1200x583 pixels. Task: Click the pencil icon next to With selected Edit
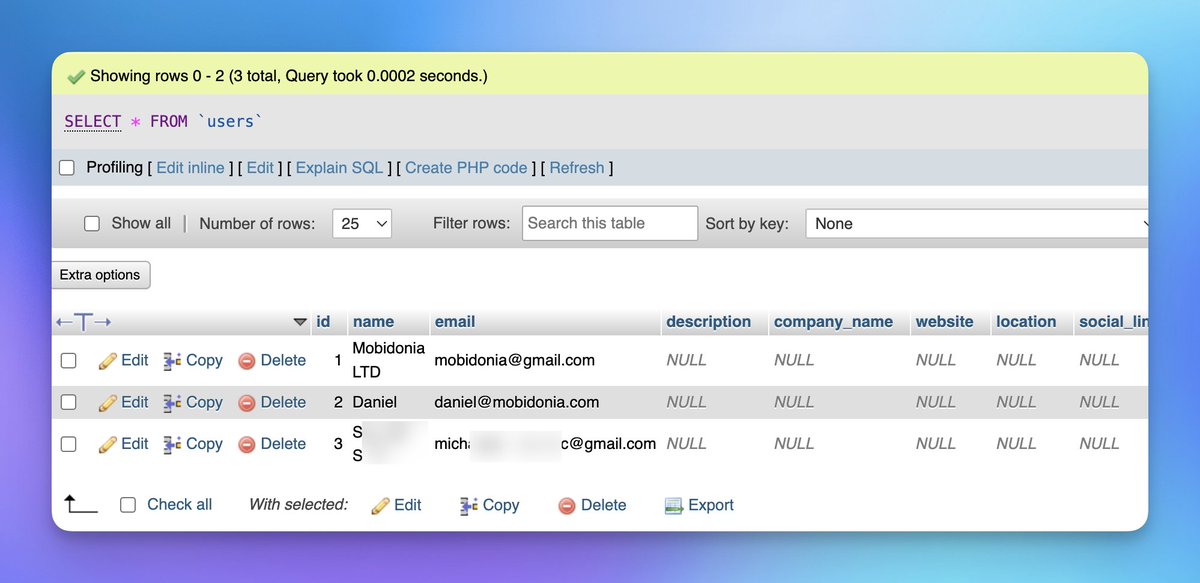tap(380, 506)
